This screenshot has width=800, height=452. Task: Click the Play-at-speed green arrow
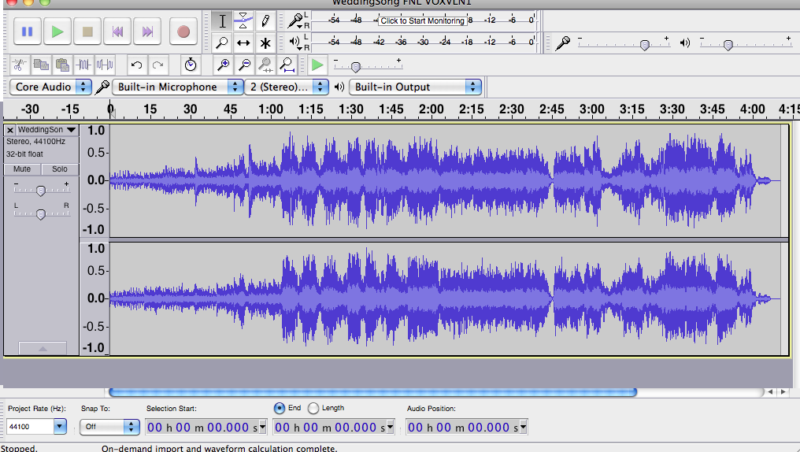(317, 65)
